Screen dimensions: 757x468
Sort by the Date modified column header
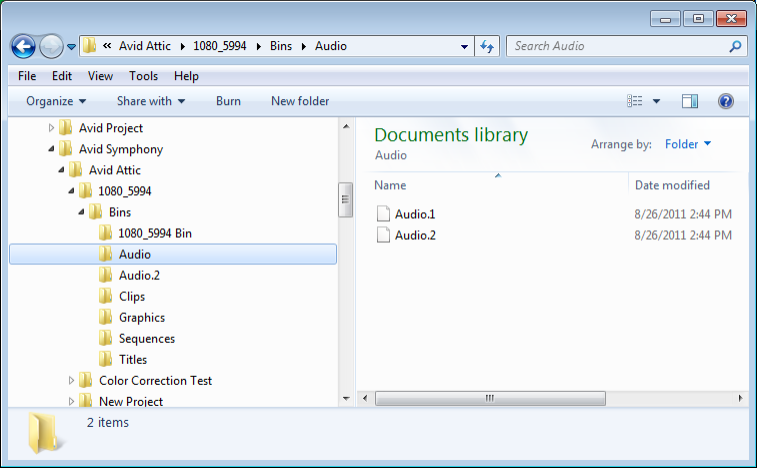click(x=672, y=185)
